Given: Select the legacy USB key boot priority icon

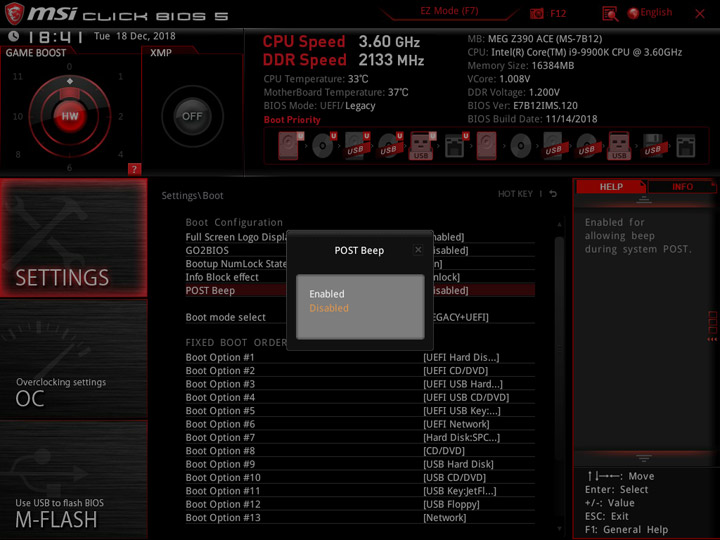Looking at the screenshot, I should pyautogui.click(x=619, y=146).
